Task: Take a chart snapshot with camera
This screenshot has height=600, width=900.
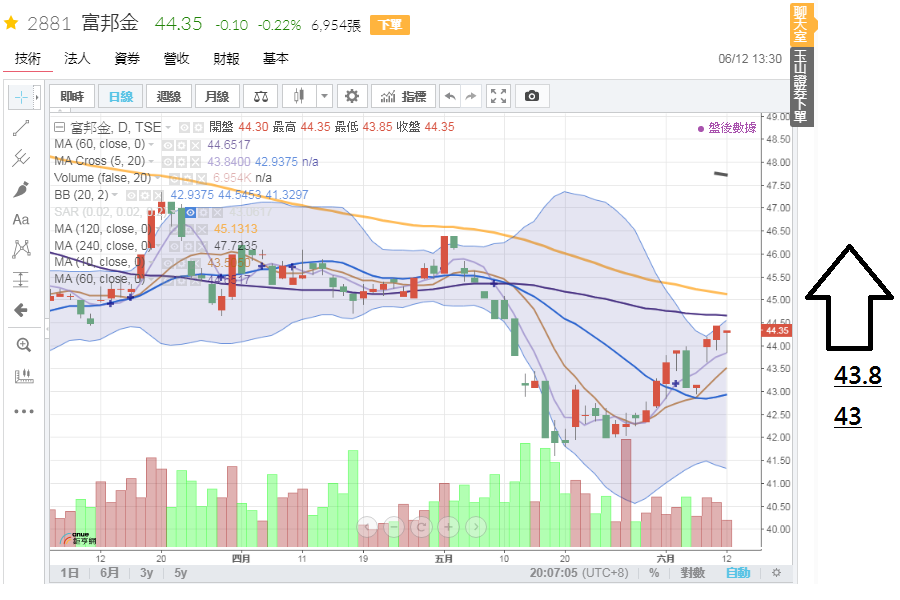Action: tap(532, 96)
